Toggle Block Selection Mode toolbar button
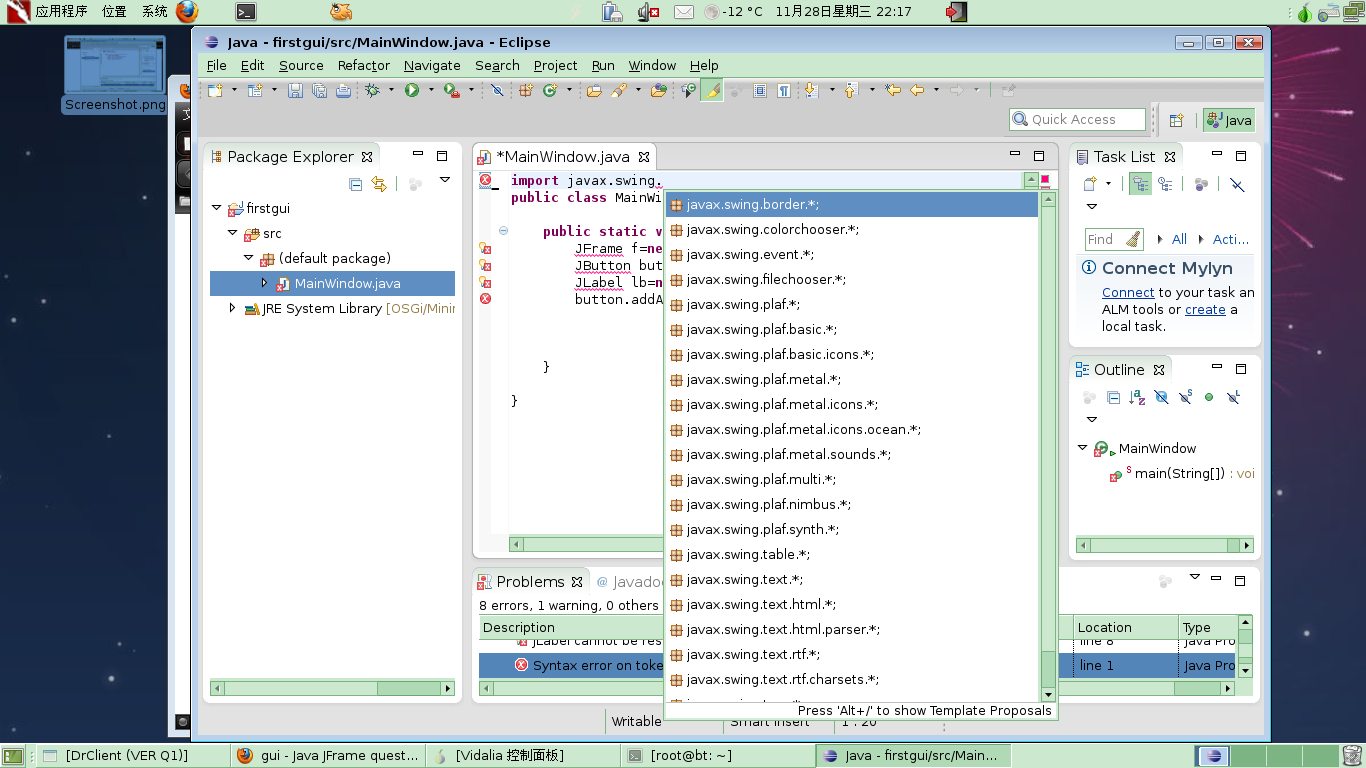 [x=759, y=90]
